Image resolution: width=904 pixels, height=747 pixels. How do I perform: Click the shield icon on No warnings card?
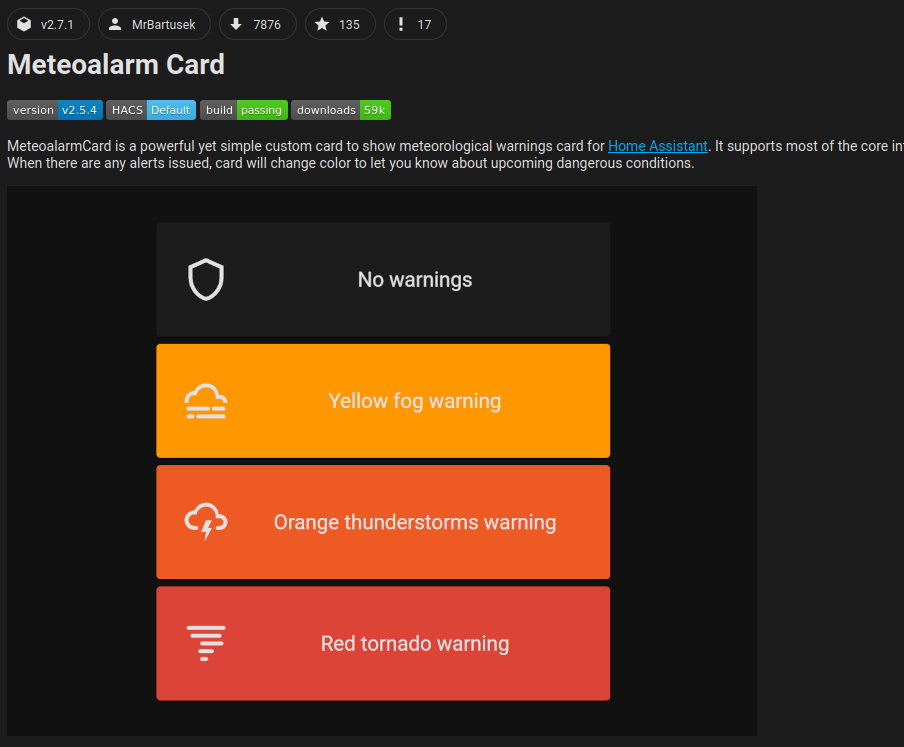pos(206,279)
